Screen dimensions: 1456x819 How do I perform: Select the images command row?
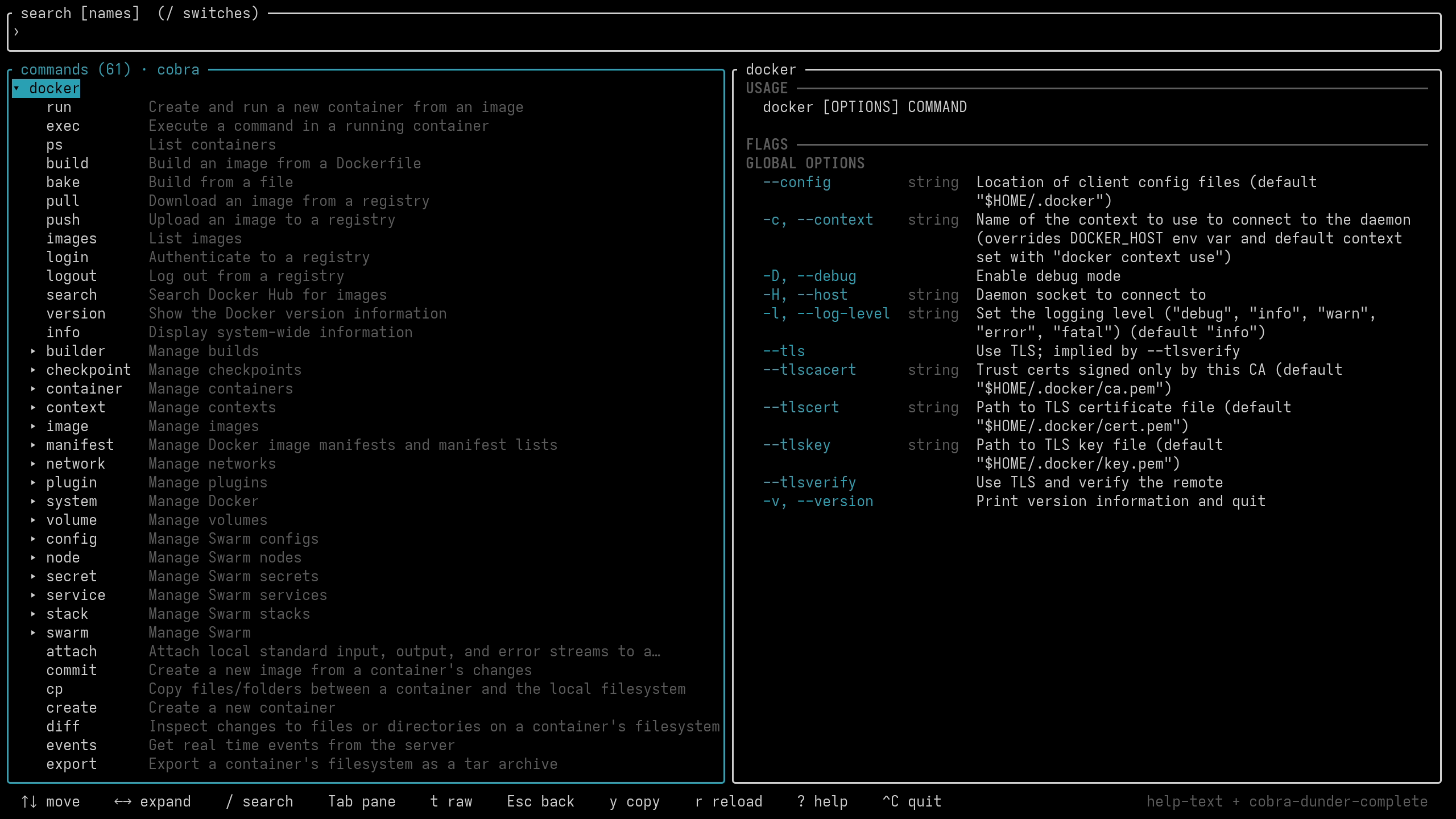(367, 239)
